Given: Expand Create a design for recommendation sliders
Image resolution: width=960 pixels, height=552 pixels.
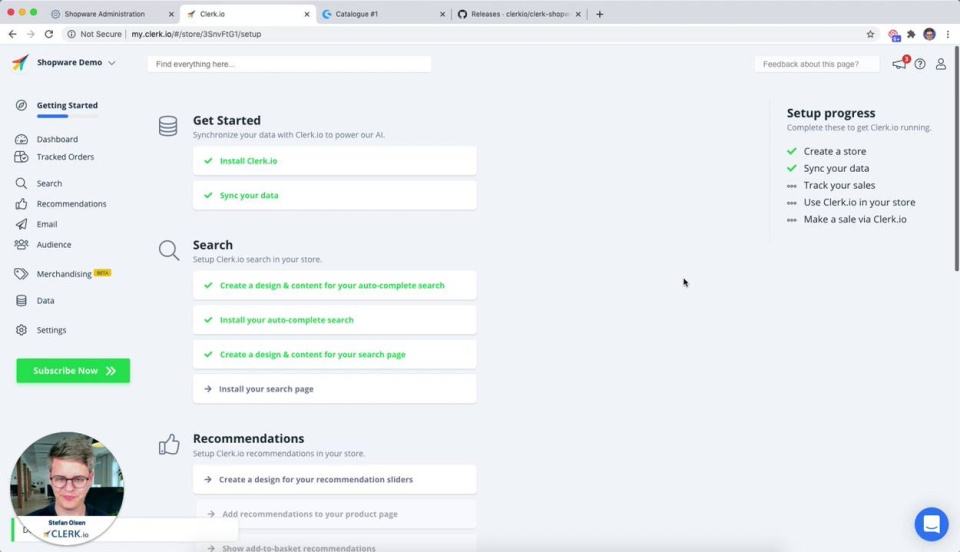Looking at the screenshot, I should point(334,479).
